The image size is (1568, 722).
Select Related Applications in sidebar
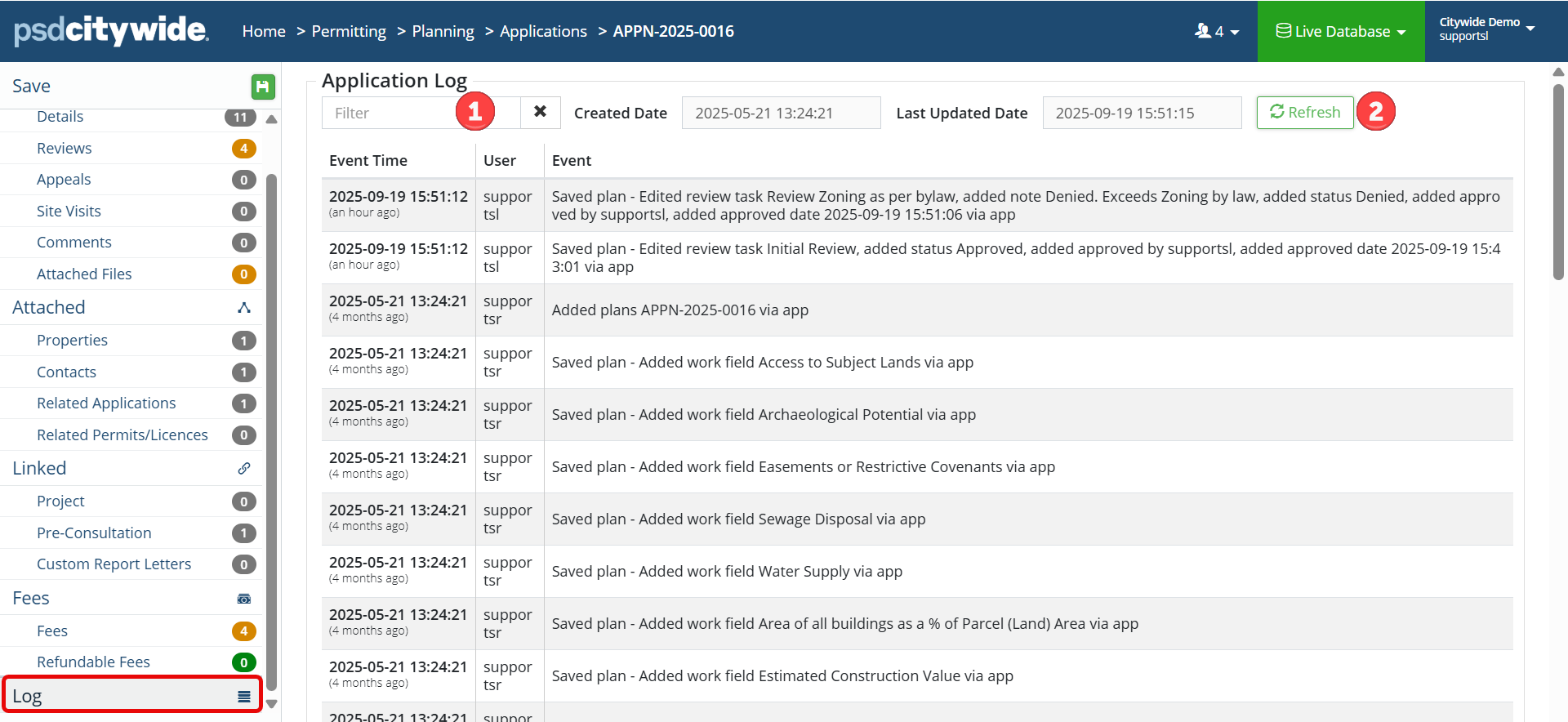pyautogui.click(x=106, y=403)
